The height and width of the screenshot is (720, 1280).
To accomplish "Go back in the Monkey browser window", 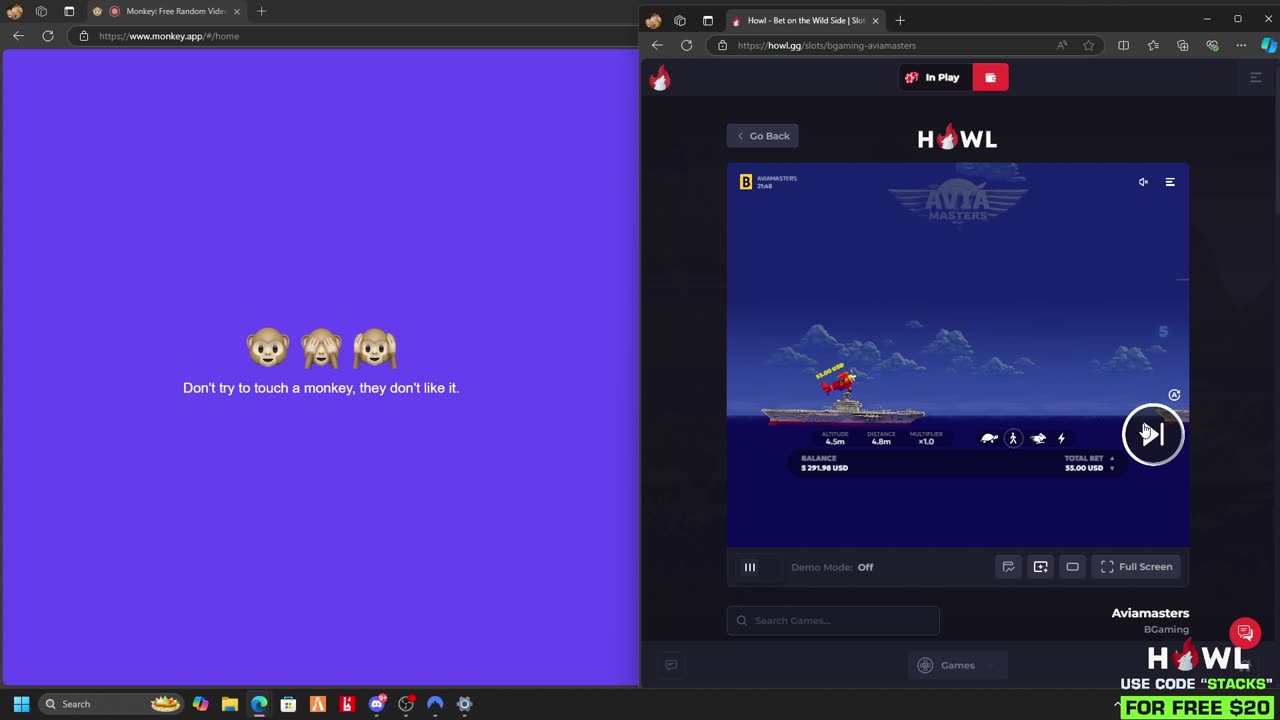I will [18, 35].
